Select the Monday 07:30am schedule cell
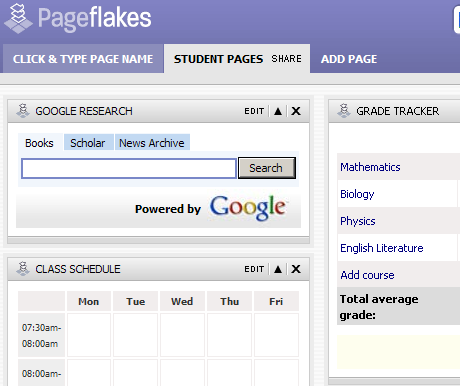The height and width of the screenshot is (386, 460). pyautogui.click(x=89, y=335)
